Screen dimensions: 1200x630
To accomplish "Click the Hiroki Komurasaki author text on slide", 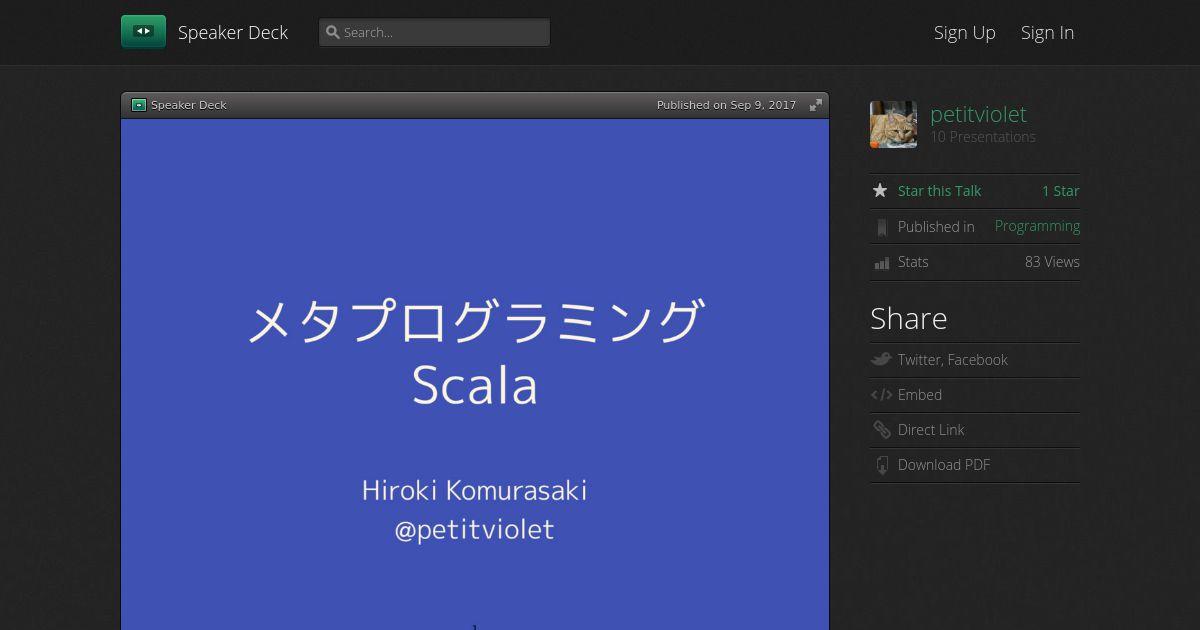I will [474, 491].
